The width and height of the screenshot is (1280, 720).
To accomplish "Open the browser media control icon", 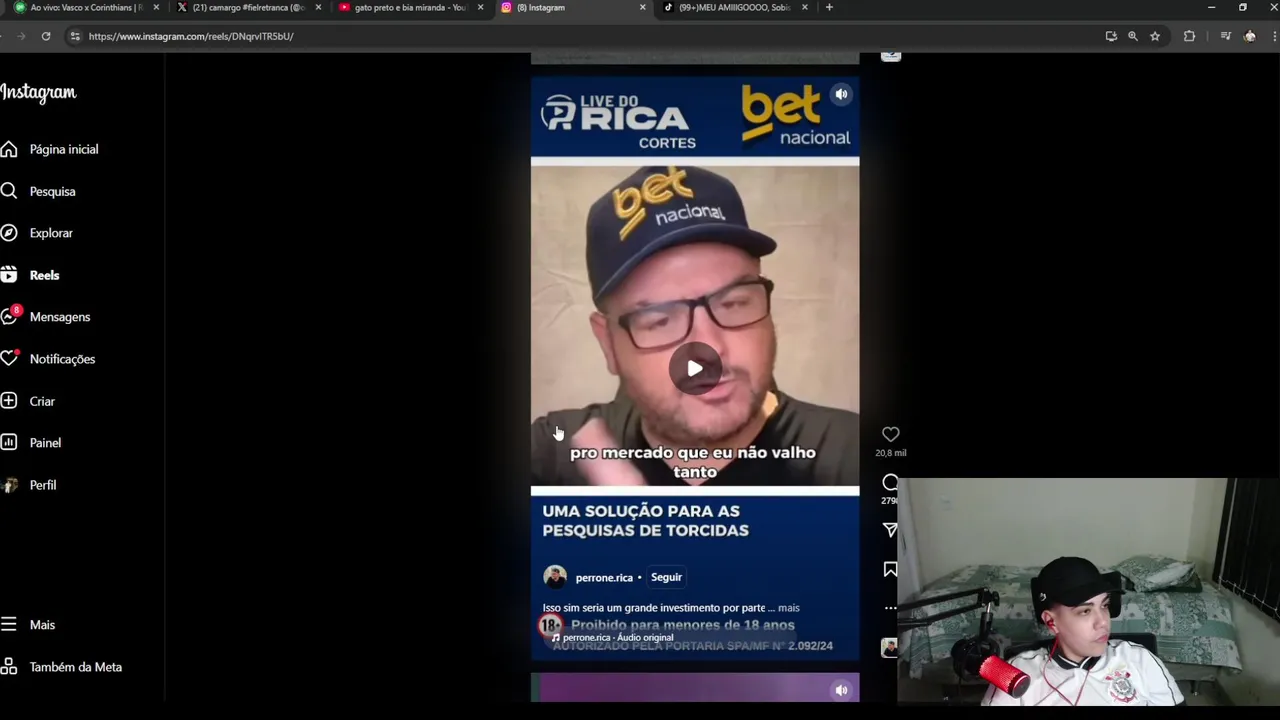I will tap(1225, 36).
